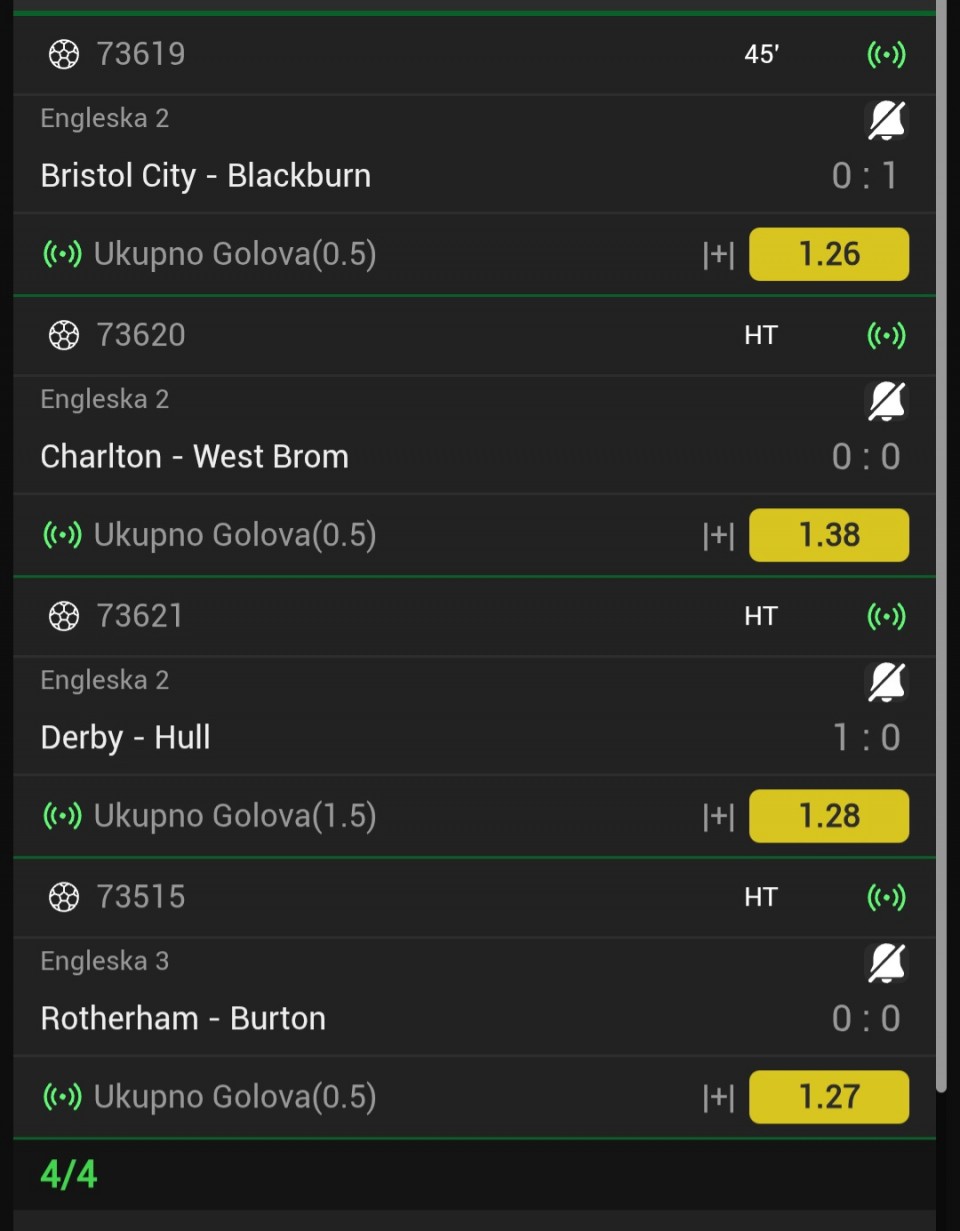Expand more markets for Bristol City - Blackburn
The height and width of the screenshot is (1231, 960).
[x=718, y=255]
